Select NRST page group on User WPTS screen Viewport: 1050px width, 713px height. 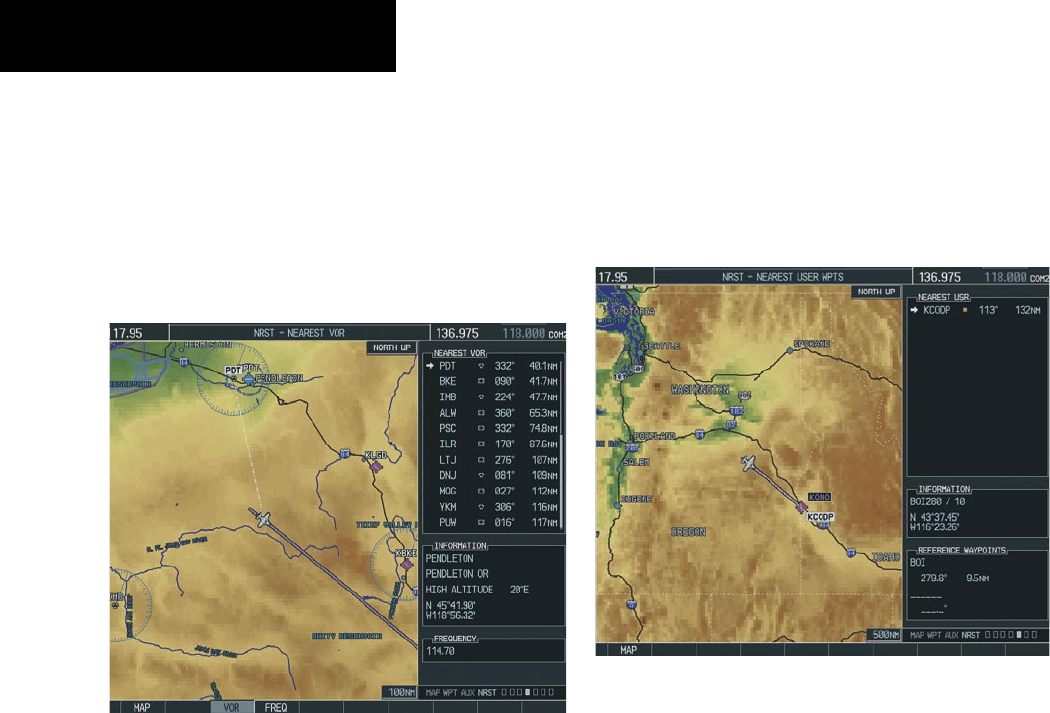(x=971, y=635)
